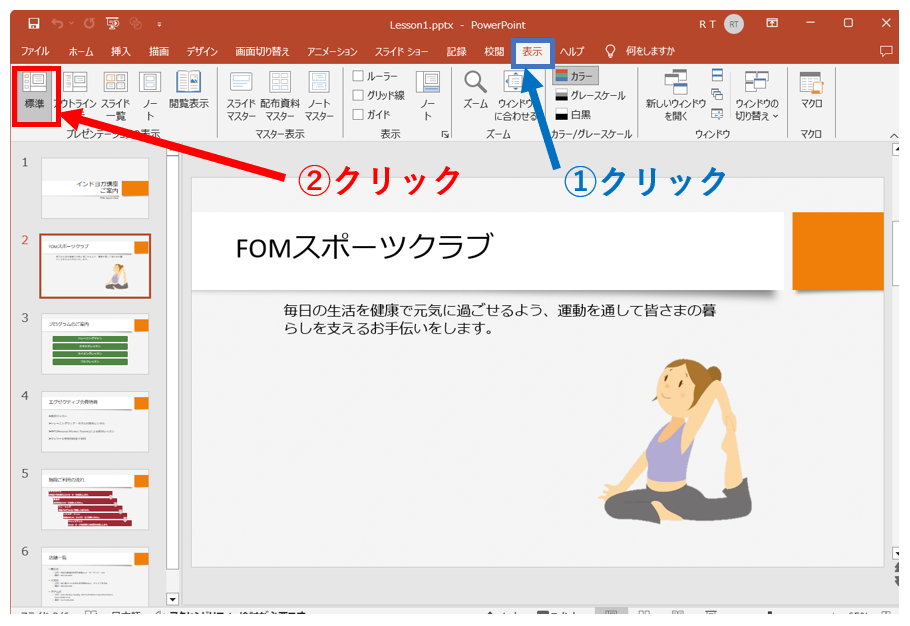Open the デザイン tab
The height and width of the screenshot is (626, 910).
point(202,51)
